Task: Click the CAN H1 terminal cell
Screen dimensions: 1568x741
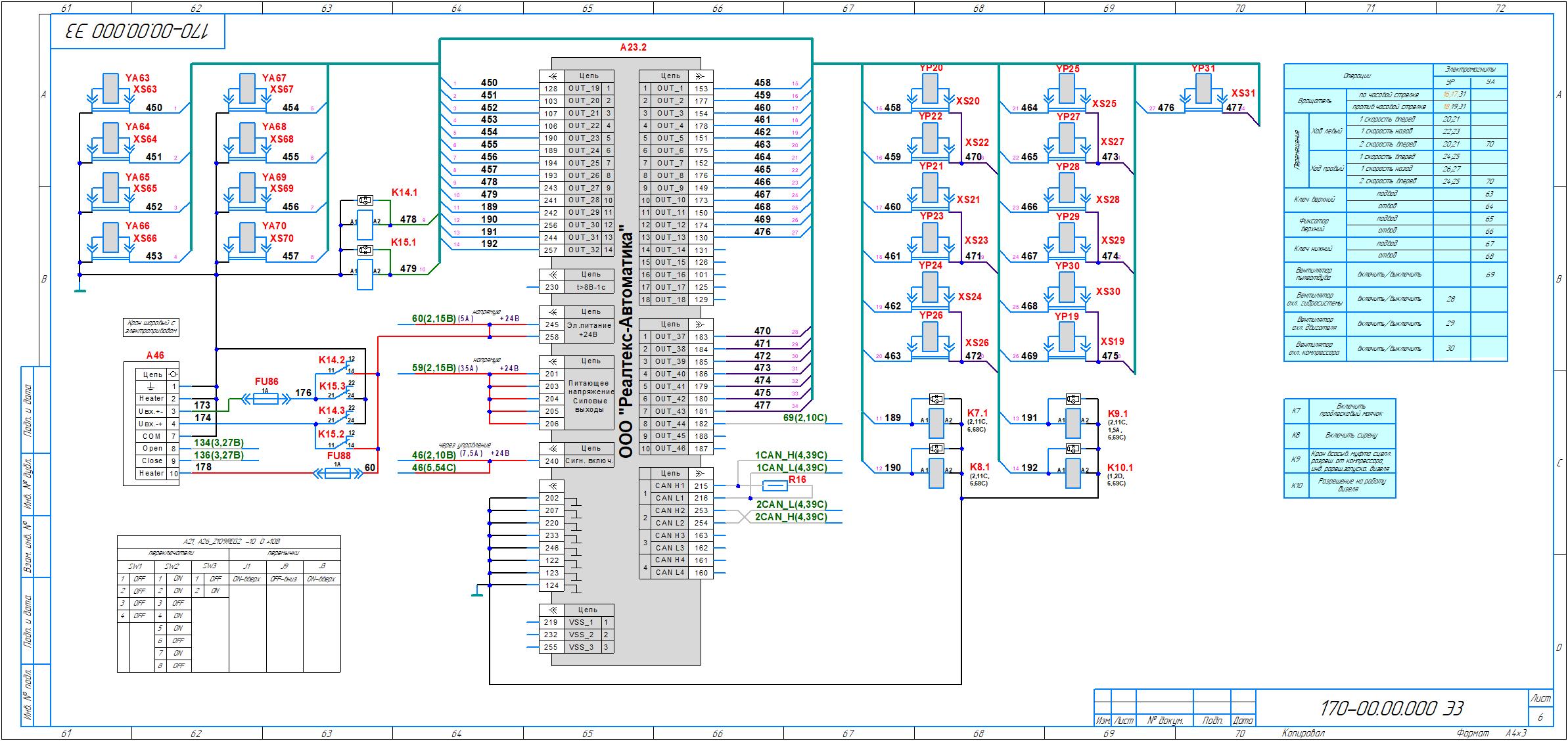Action: [670, 486]
